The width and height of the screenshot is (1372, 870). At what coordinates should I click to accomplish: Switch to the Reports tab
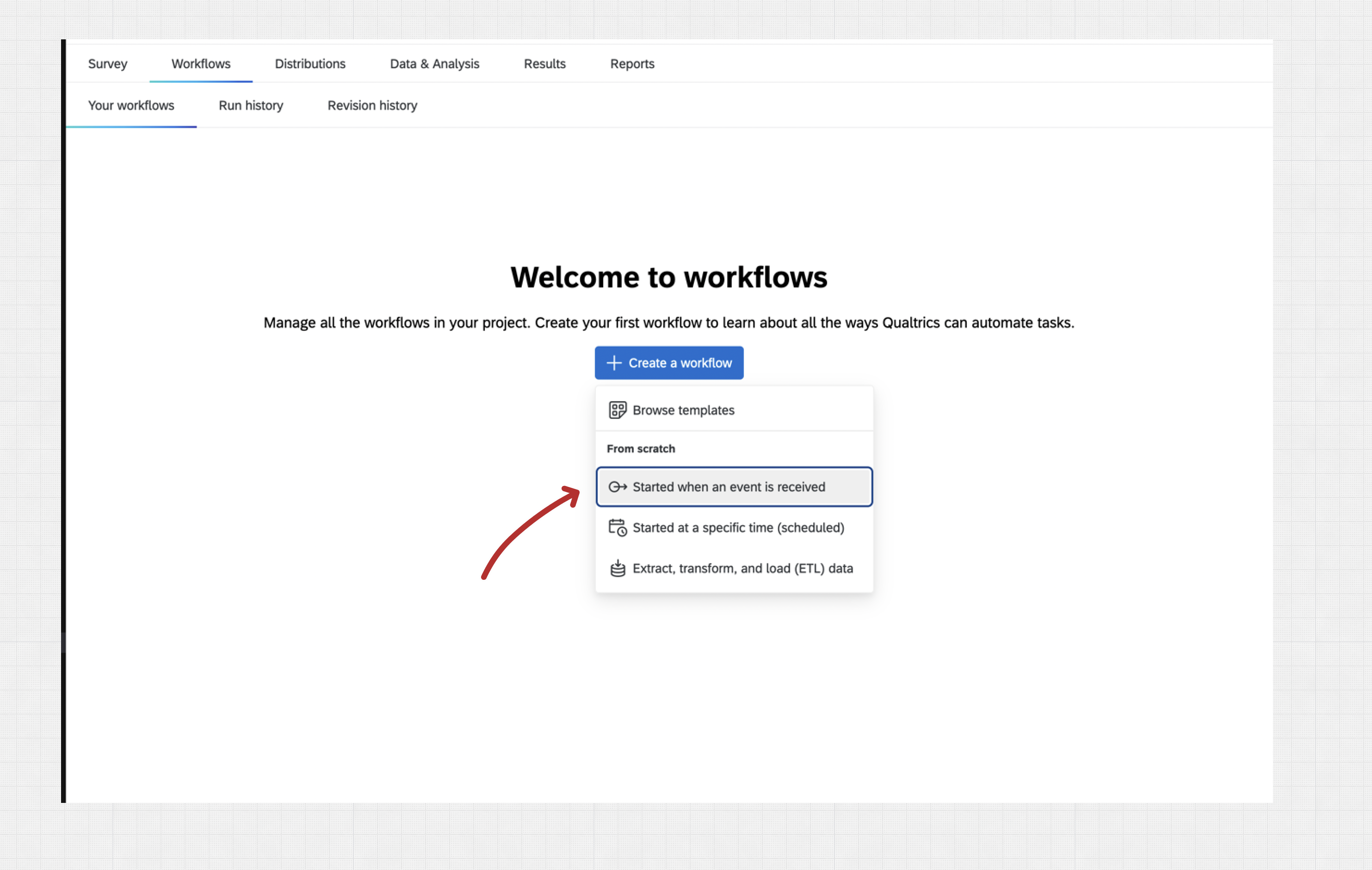click(x=632, y=64)
